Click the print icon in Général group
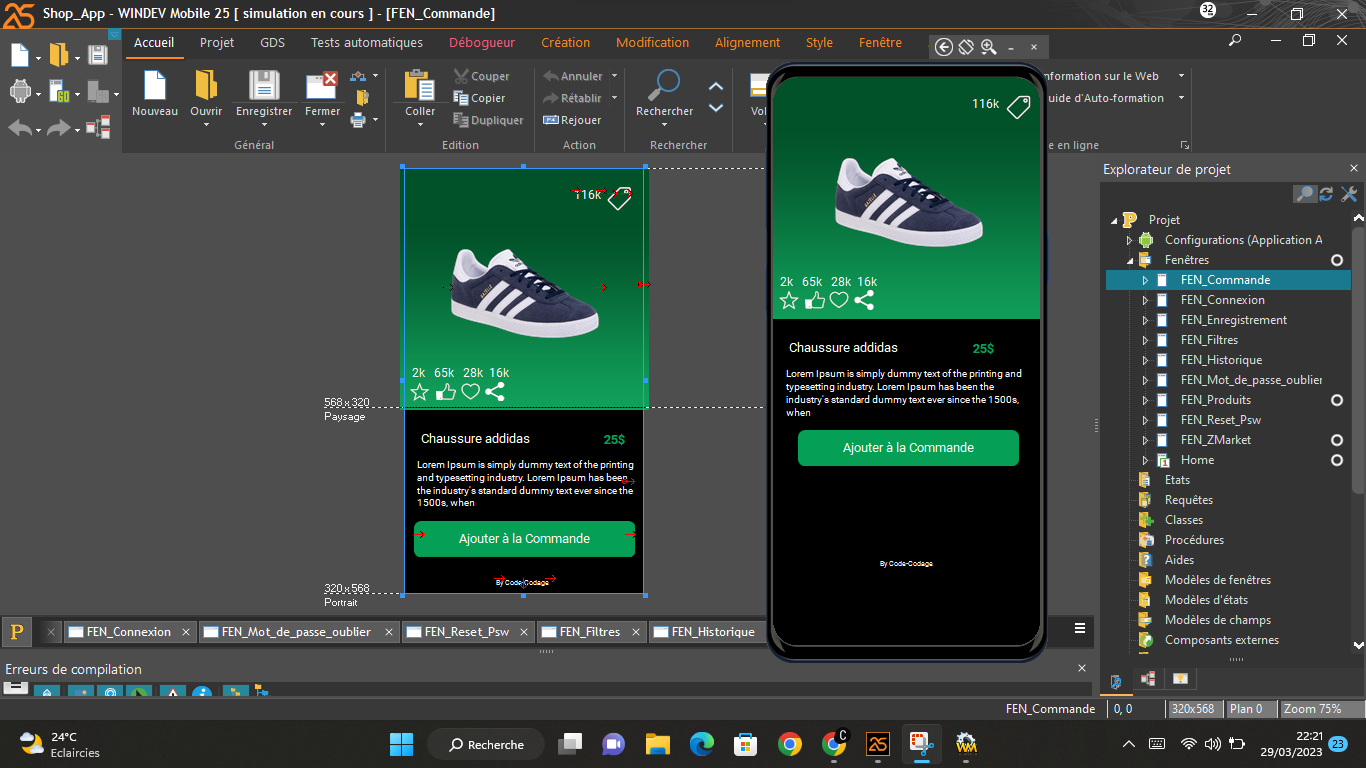 359,120
